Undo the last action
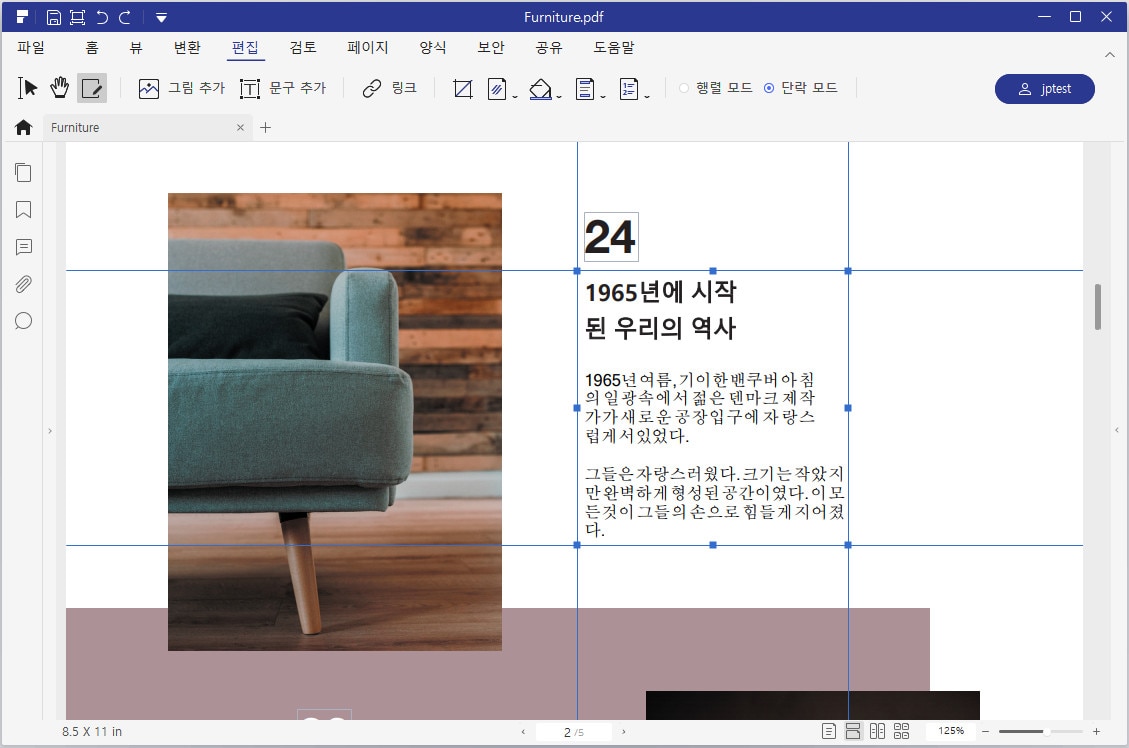 (x=102, y=17)
